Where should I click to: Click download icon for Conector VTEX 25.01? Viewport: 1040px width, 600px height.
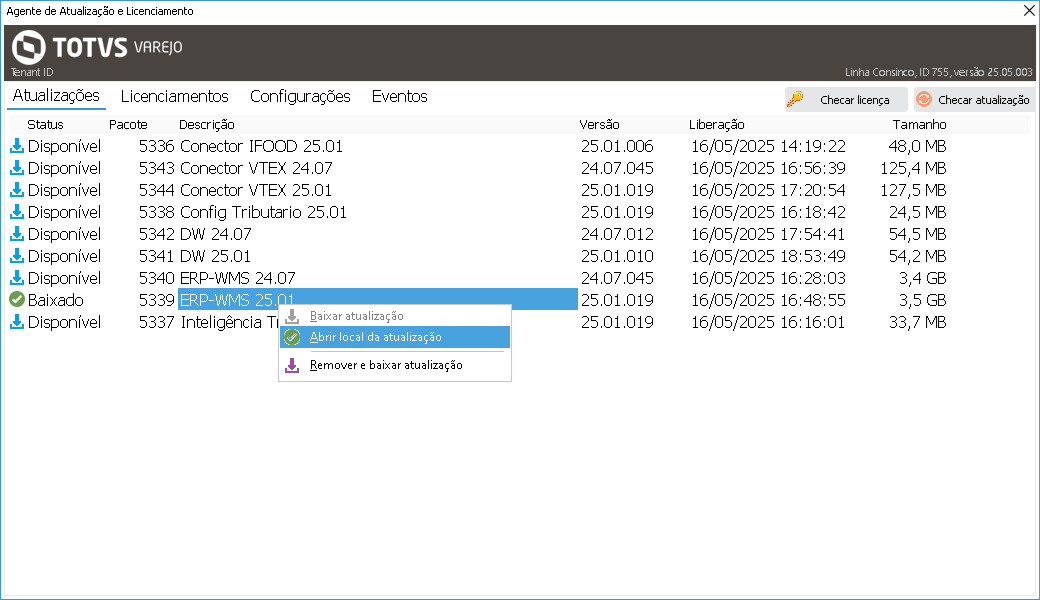[17, 190]
